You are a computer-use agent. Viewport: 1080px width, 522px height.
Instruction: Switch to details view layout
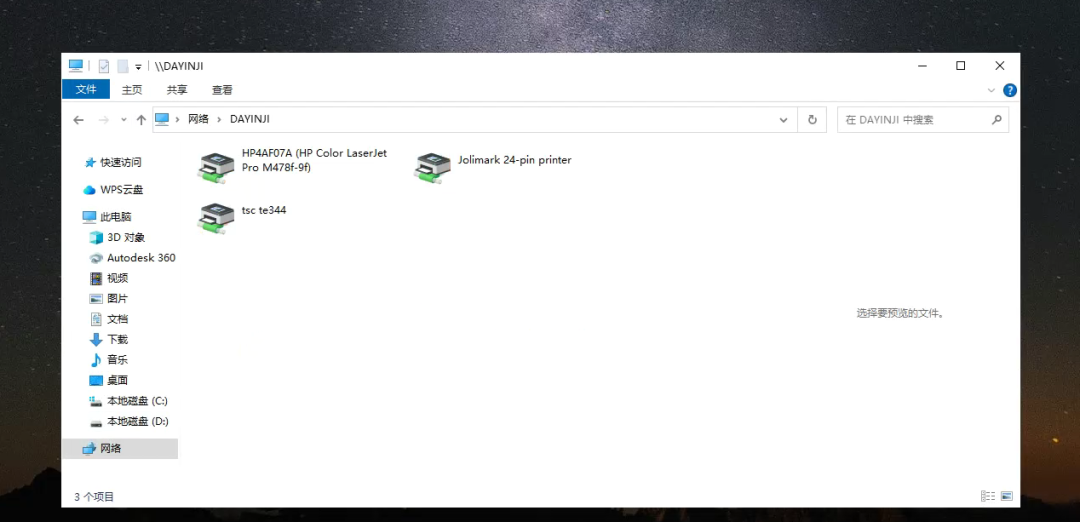coord(988,496)
